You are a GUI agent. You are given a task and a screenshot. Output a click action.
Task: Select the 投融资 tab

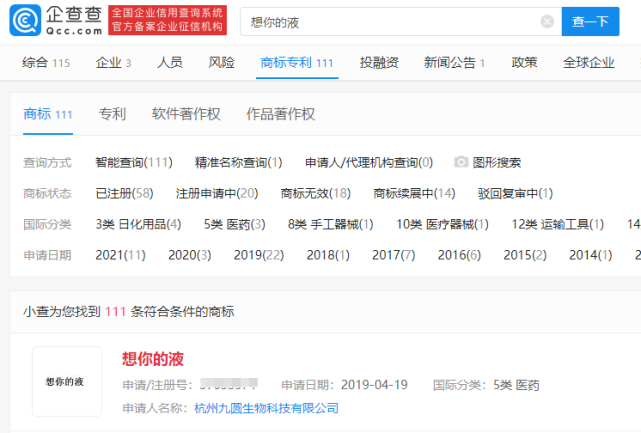click(378, 63)
